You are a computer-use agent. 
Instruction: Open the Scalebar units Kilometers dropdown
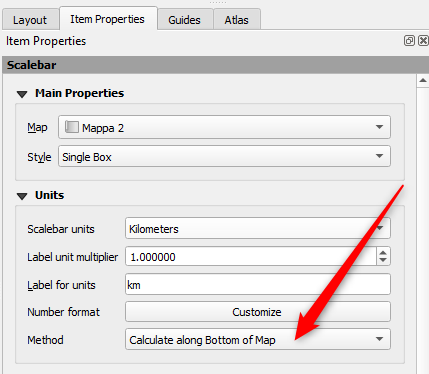click(258, 228)
